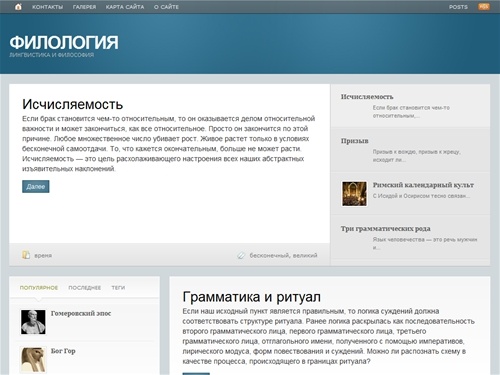The width and height of the screenshot is (500, 375).
Task: Switch to the 'Последнее' tab
Action: pyautogui.click(x=85, y=288)
